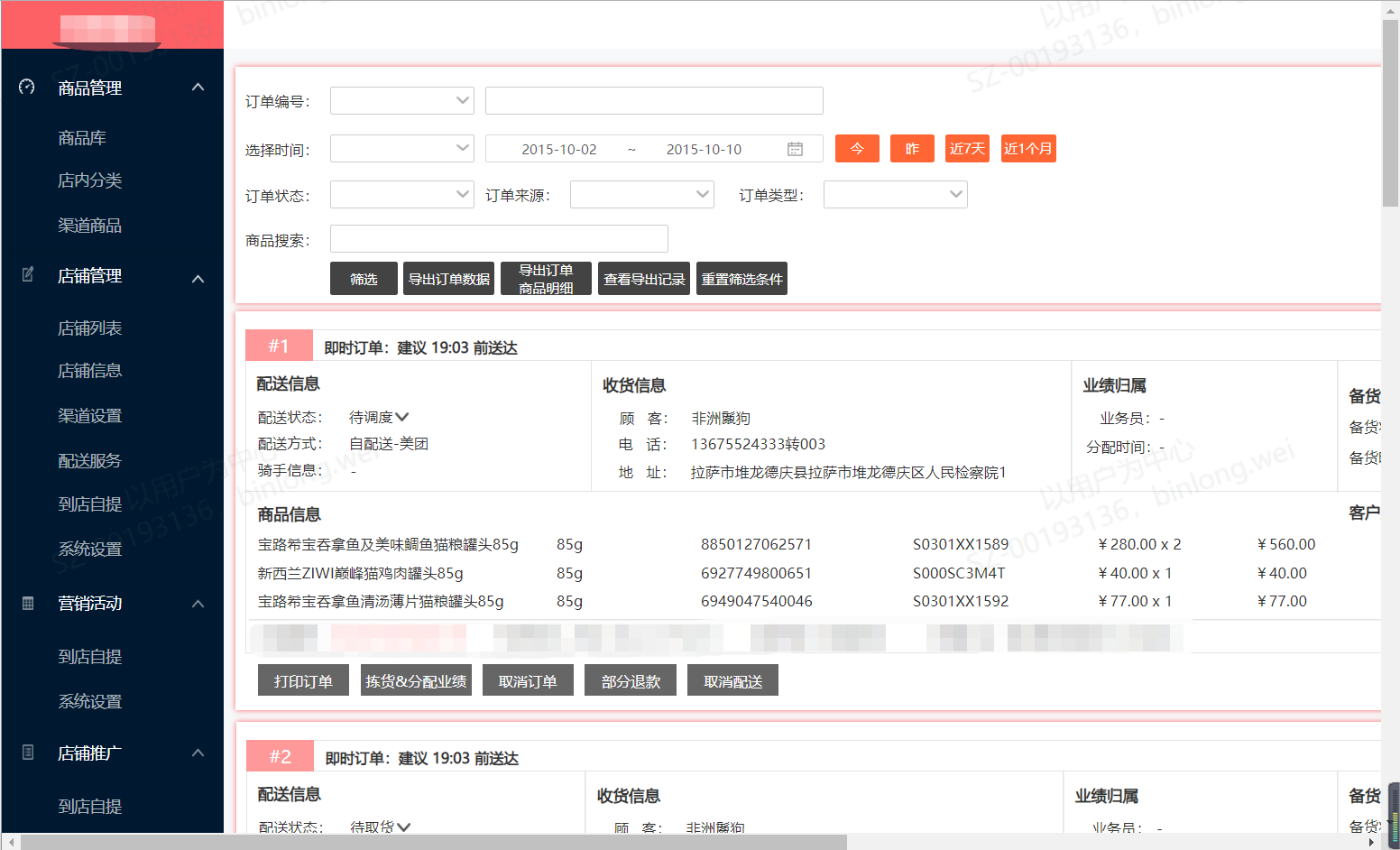Screen dimensions: 1400x850
Task: Click the 店铺推广 document icon
Action: [28, 752]
